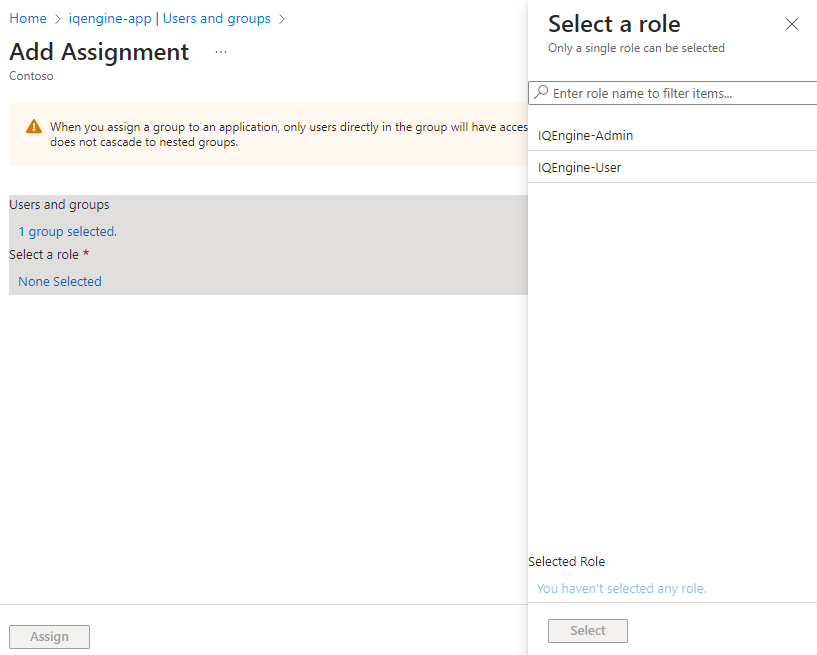Click chevron after Users and groups breadcrumb

pyautogui.click(x=282, y=19)
